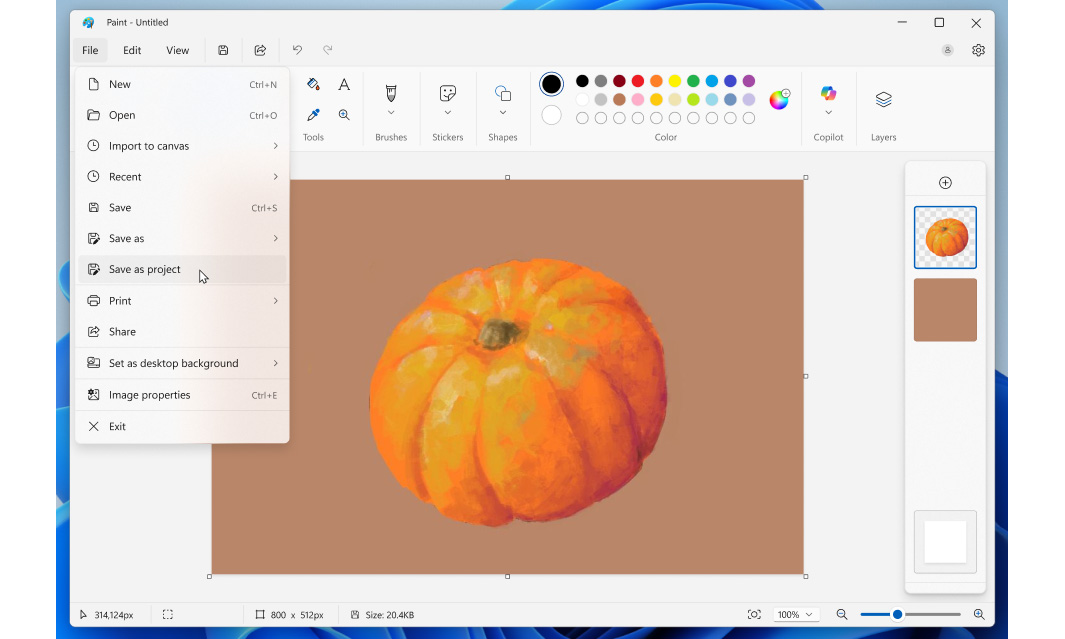1065x639 pixels.
Task: Open Paint settings via the gear button
Action: 977,50
